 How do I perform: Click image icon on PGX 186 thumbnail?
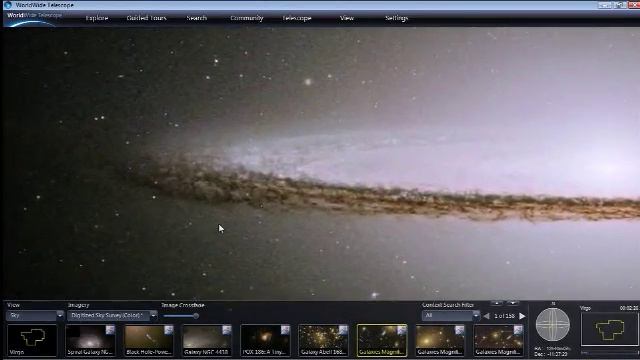(x=285, y=330)
